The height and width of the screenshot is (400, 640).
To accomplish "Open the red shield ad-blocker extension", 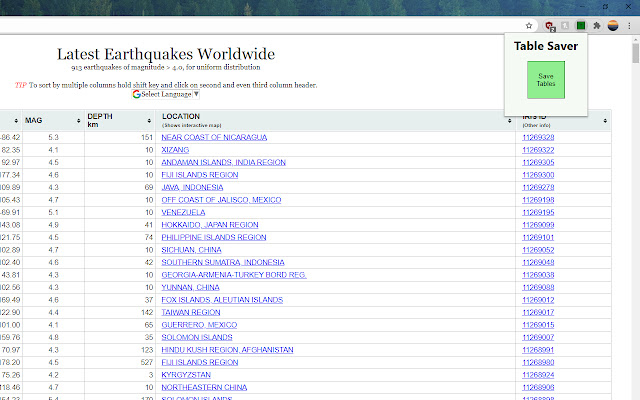I will [549, 26].
